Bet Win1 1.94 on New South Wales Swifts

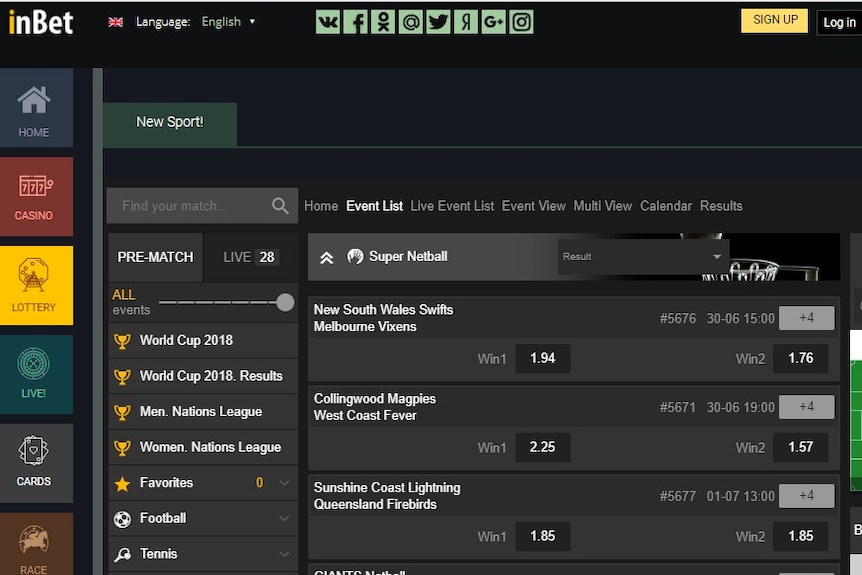[543, 358]
